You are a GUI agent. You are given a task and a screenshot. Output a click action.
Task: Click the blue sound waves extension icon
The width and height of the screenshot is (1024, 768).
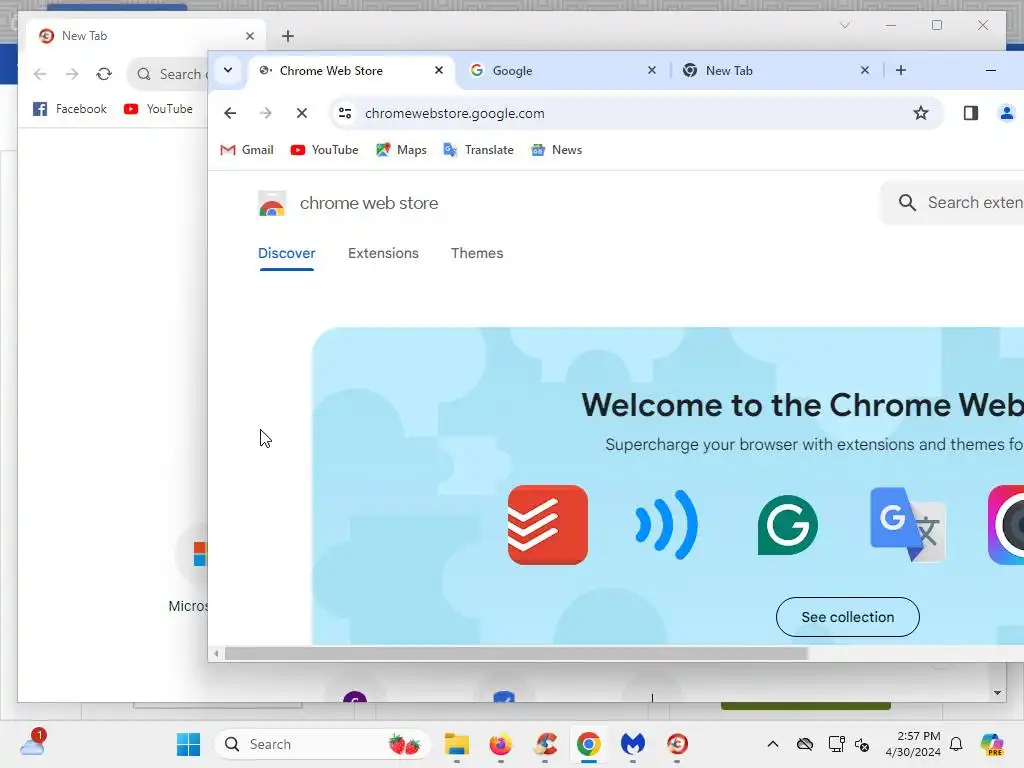pos(667,525)
